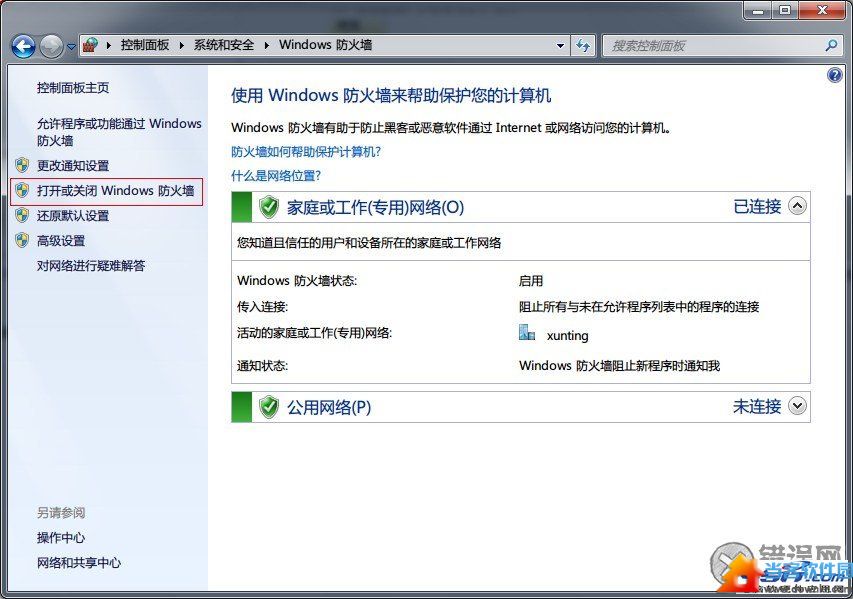Click shield icon beside 更改通知设置
Viewport: 853px width, 599px height.
(22, 165)
